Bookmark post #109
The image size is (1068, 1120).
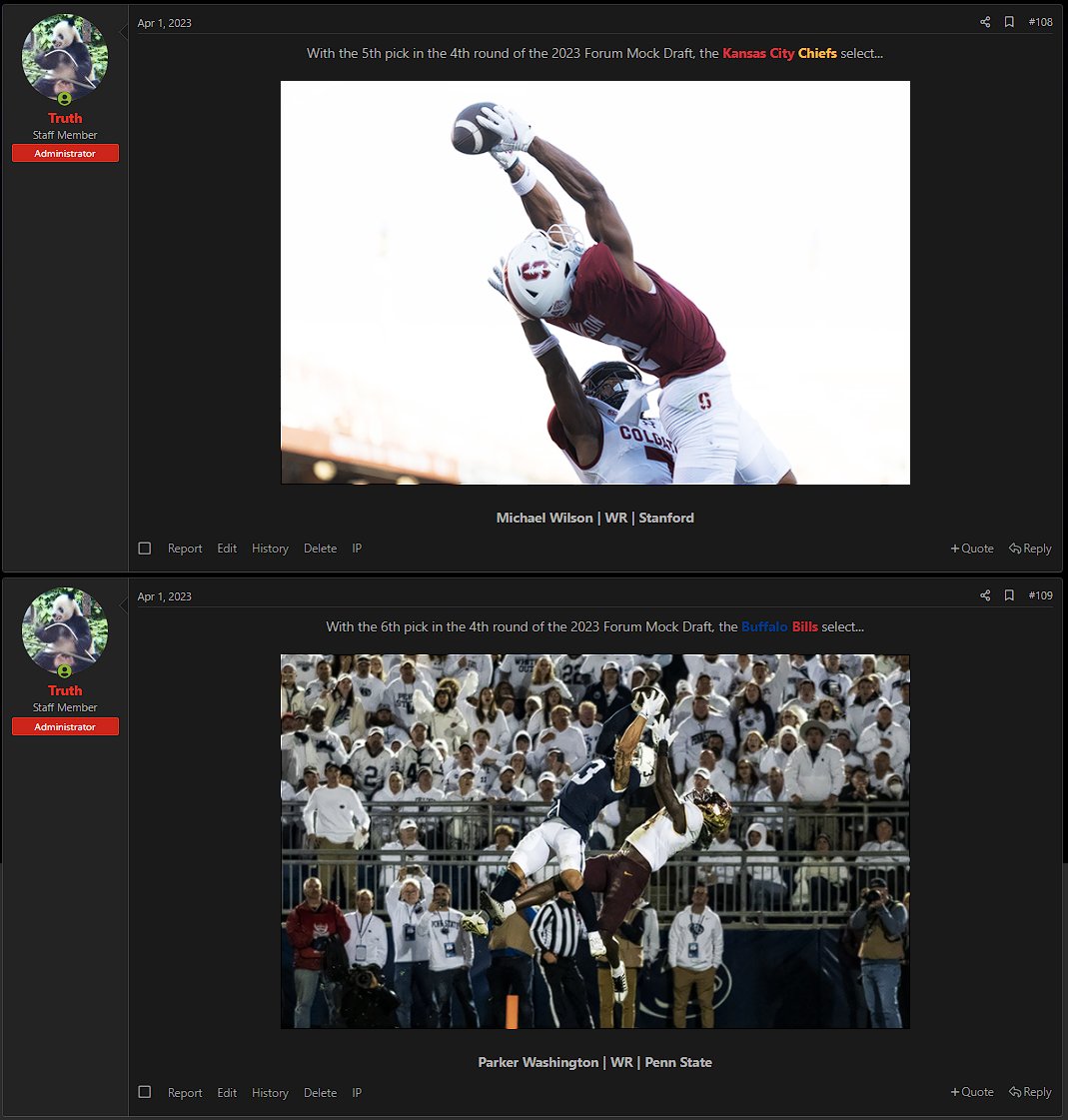(x=1009, y=595)
